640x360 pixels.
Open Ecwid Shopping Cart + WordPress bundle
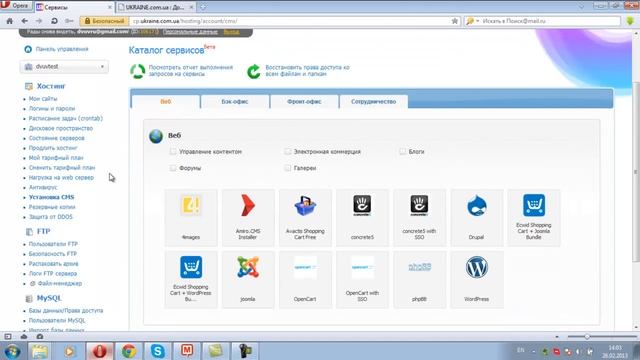click(191, 267)
